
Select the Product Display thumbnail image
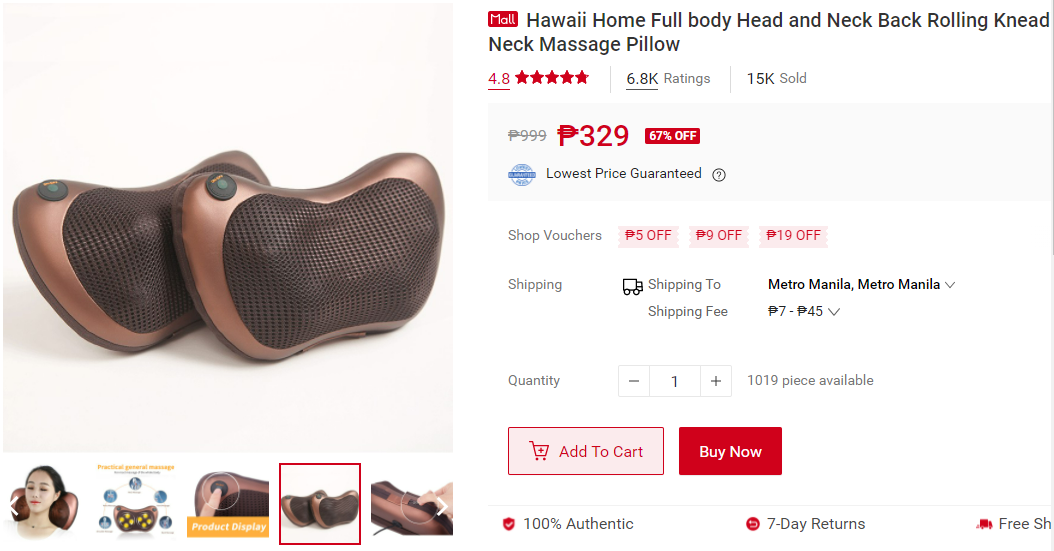pyautogui.click(x=229, y=504)
